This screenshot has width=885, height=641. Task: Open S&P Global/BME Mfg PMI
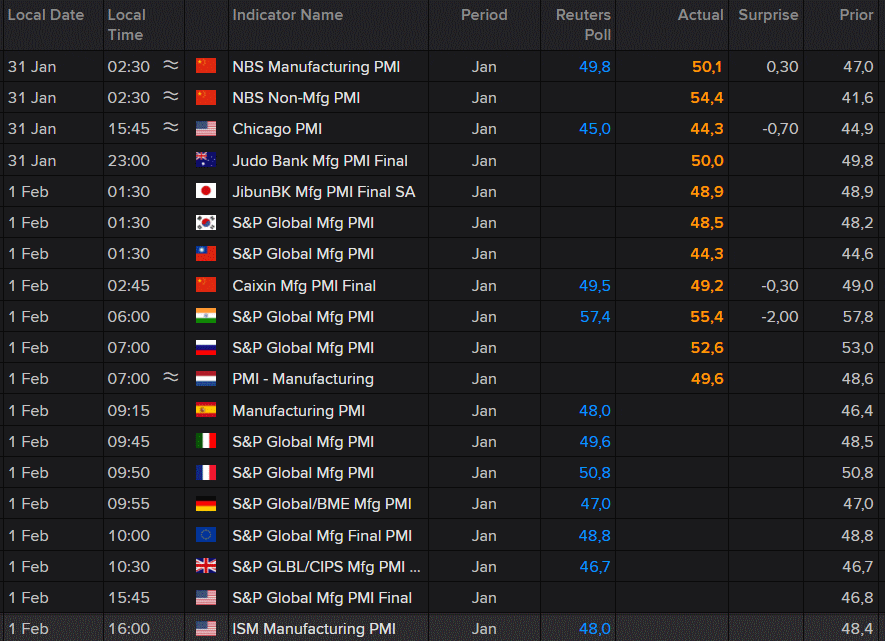coord(322,504)
